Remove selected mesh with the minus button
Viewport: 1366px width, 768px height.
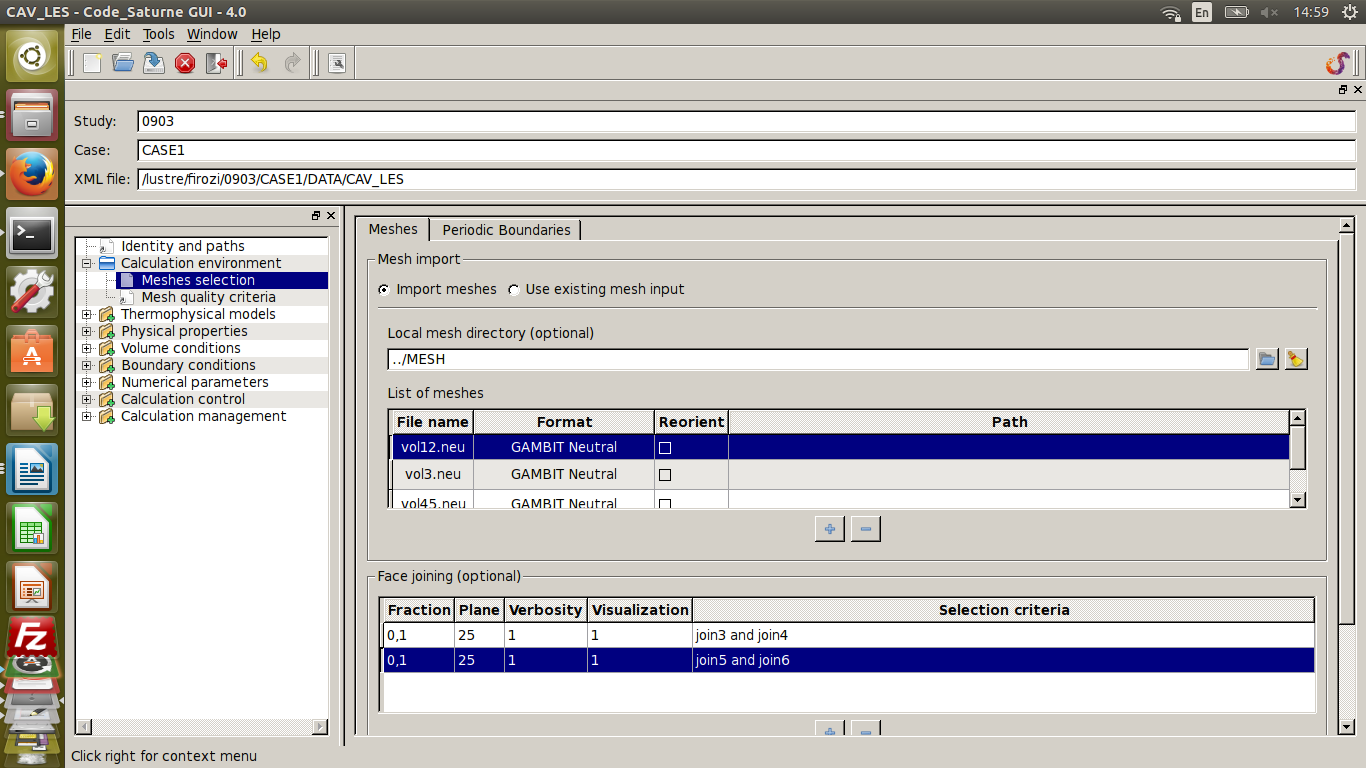(x=865, y=529)
